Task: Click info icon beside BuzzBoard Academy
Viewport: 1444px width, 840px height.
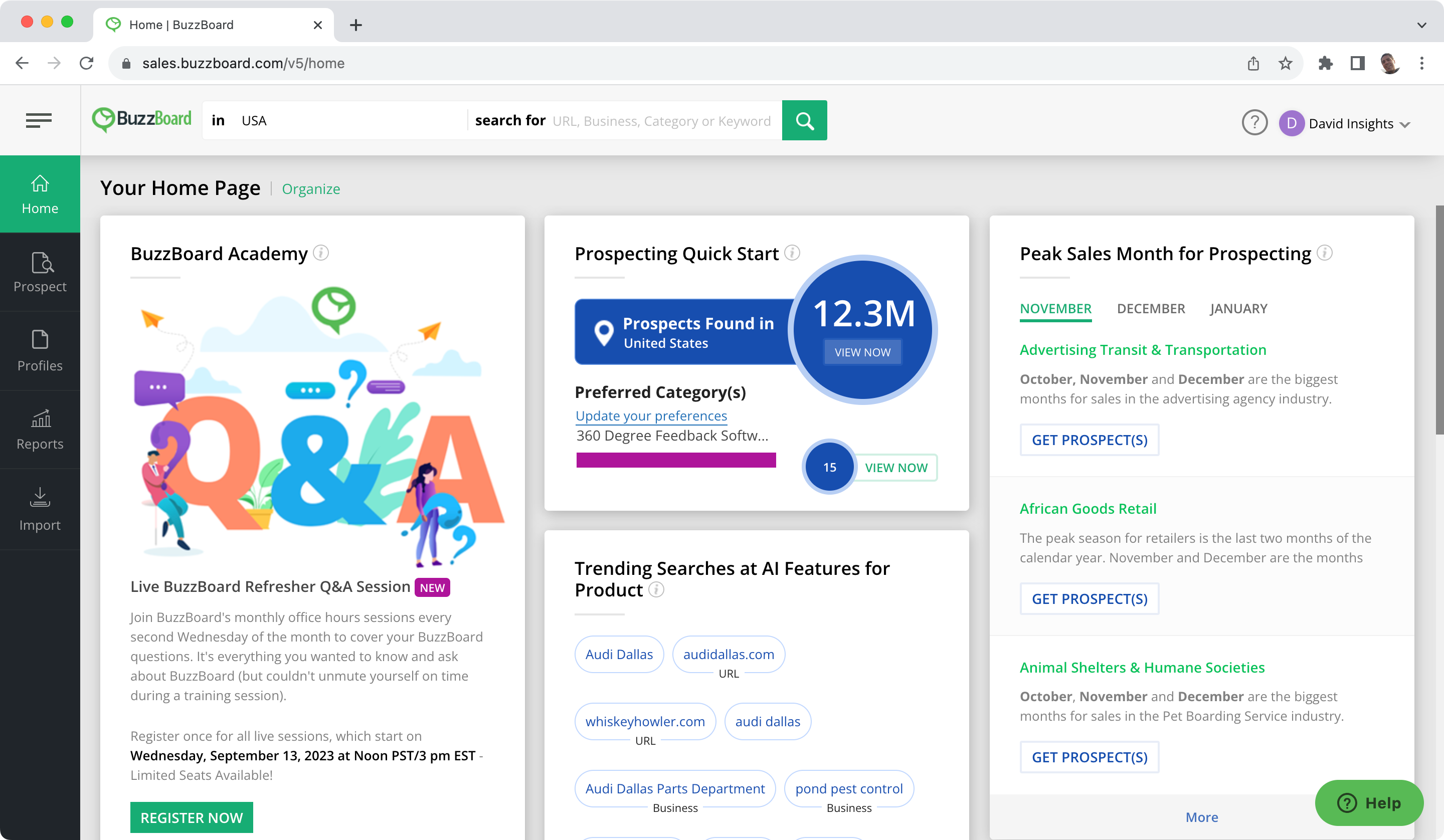Action: tap(321, 253)
